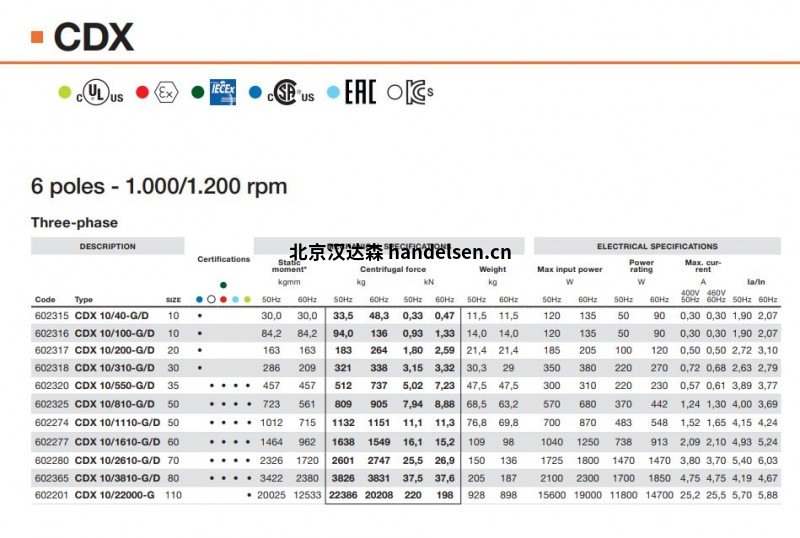Click the 'Static moment*' column header
The width and height of the screenshot is (800, 538).
point(289,265)
